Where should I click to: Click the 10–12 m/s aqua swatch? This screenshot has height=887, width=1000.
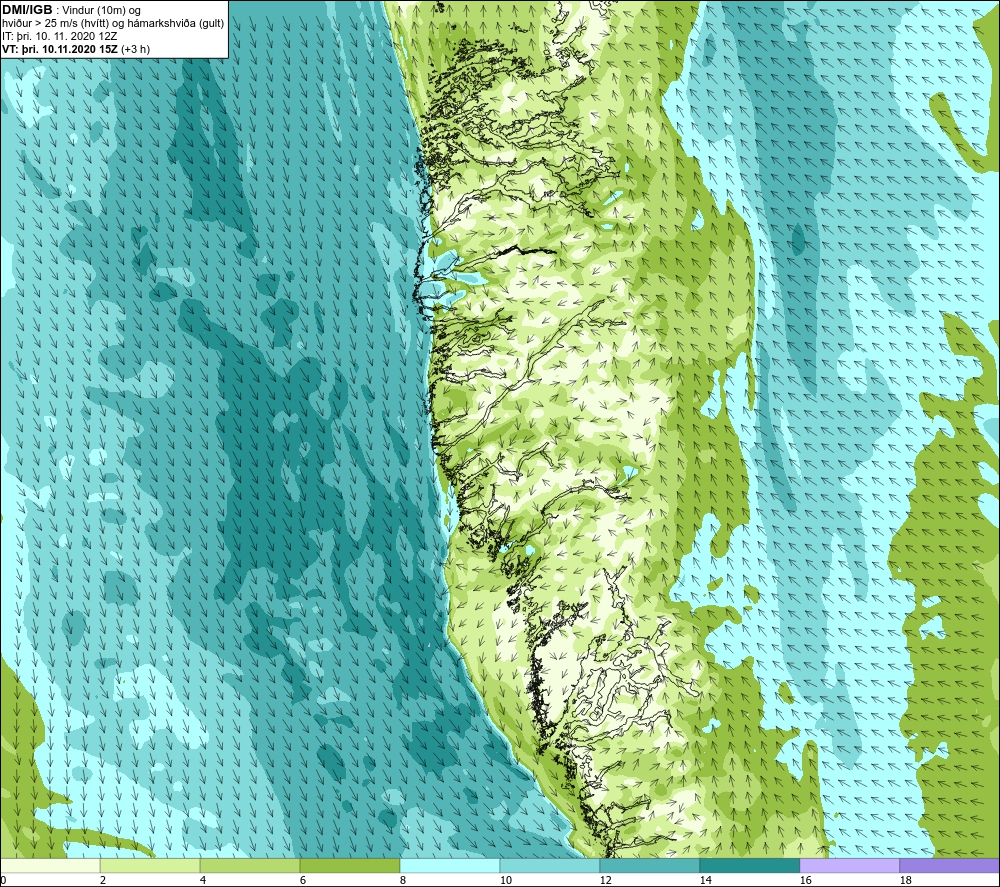coord(550,865)
